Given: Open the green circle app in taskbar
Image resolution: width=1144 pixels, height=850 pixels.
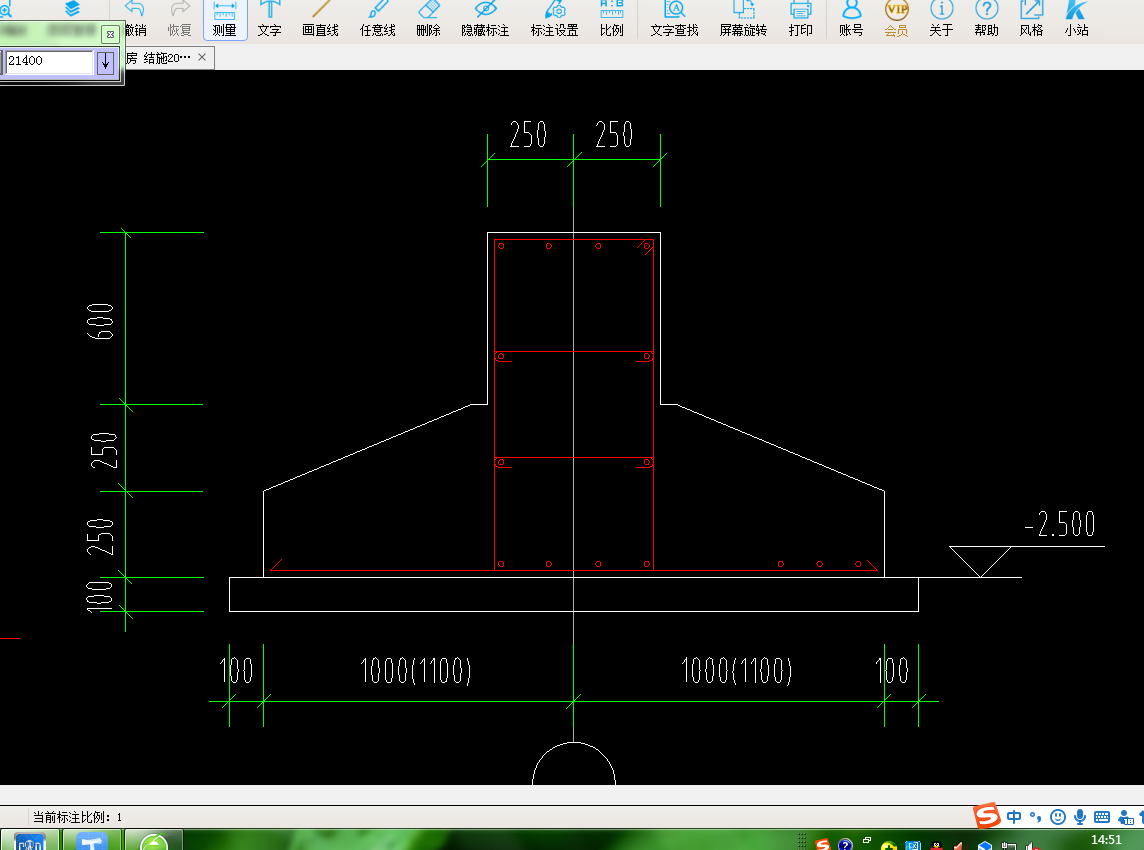Looking at the screenshot, I should pyautogui.click(x=154, y=841).
